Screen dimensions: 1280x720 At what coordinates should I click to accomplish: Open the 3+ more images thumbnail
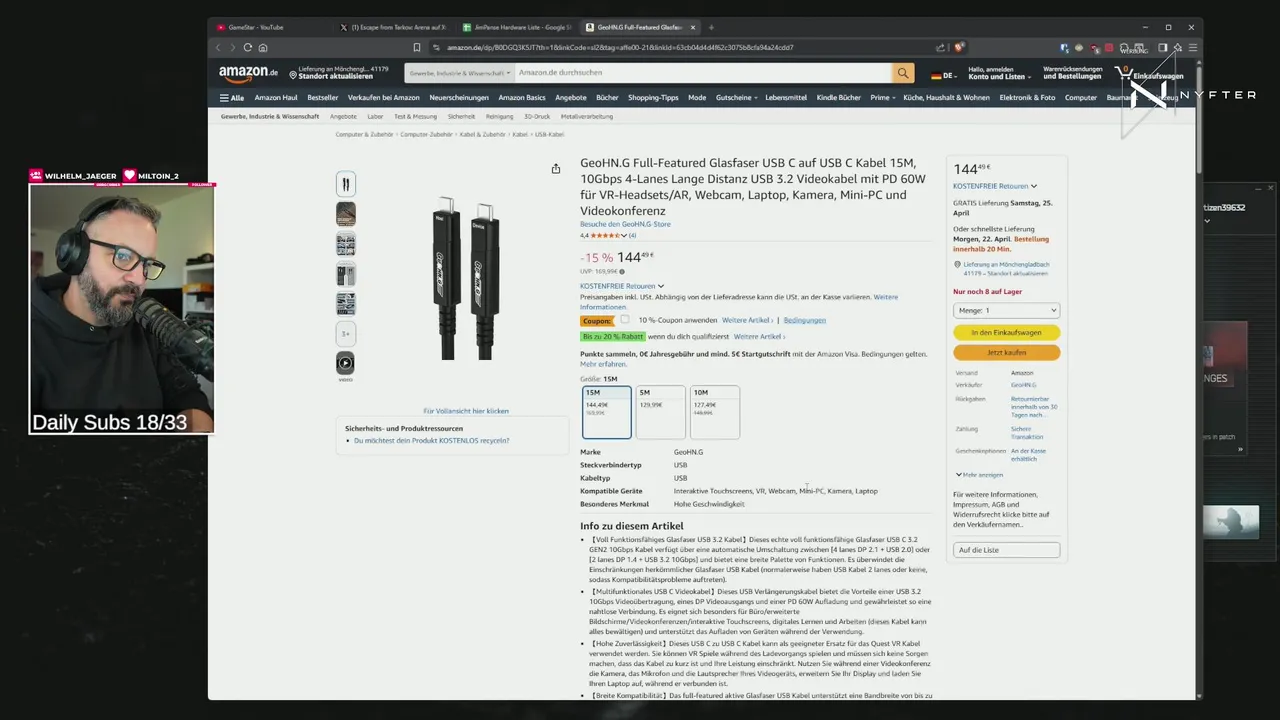[345, 334]
